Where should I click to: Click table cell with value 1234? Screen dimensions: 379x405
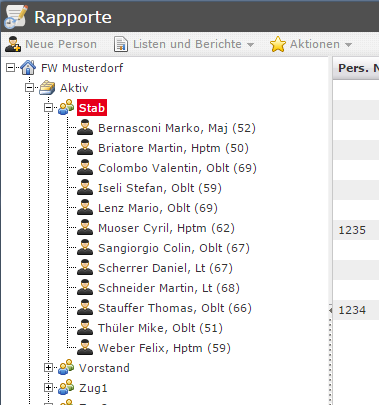(356, 310)
